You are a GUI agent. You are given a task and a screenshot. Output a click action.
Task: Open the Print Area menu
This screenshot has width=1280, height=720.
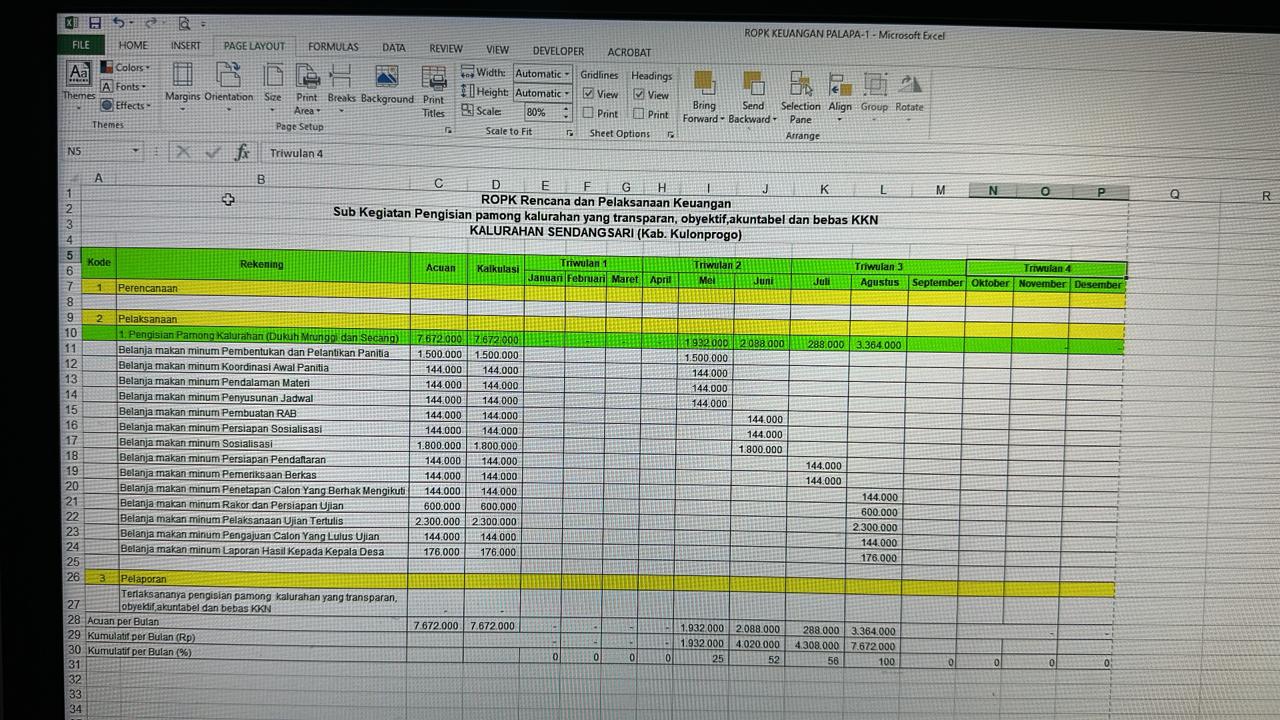307,90
